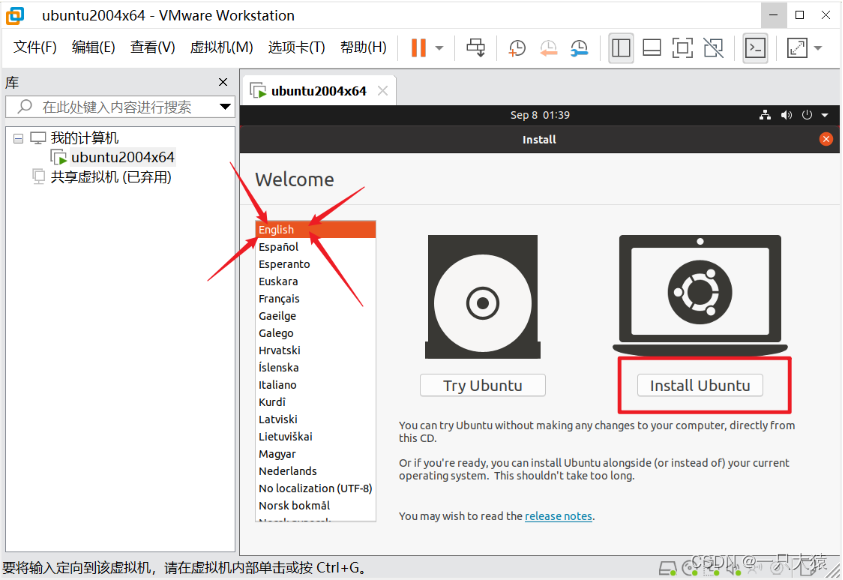Screen dimensions: 843x580
Task: Open the 编辑(E) menu
Action: click(x=94, y=47)
